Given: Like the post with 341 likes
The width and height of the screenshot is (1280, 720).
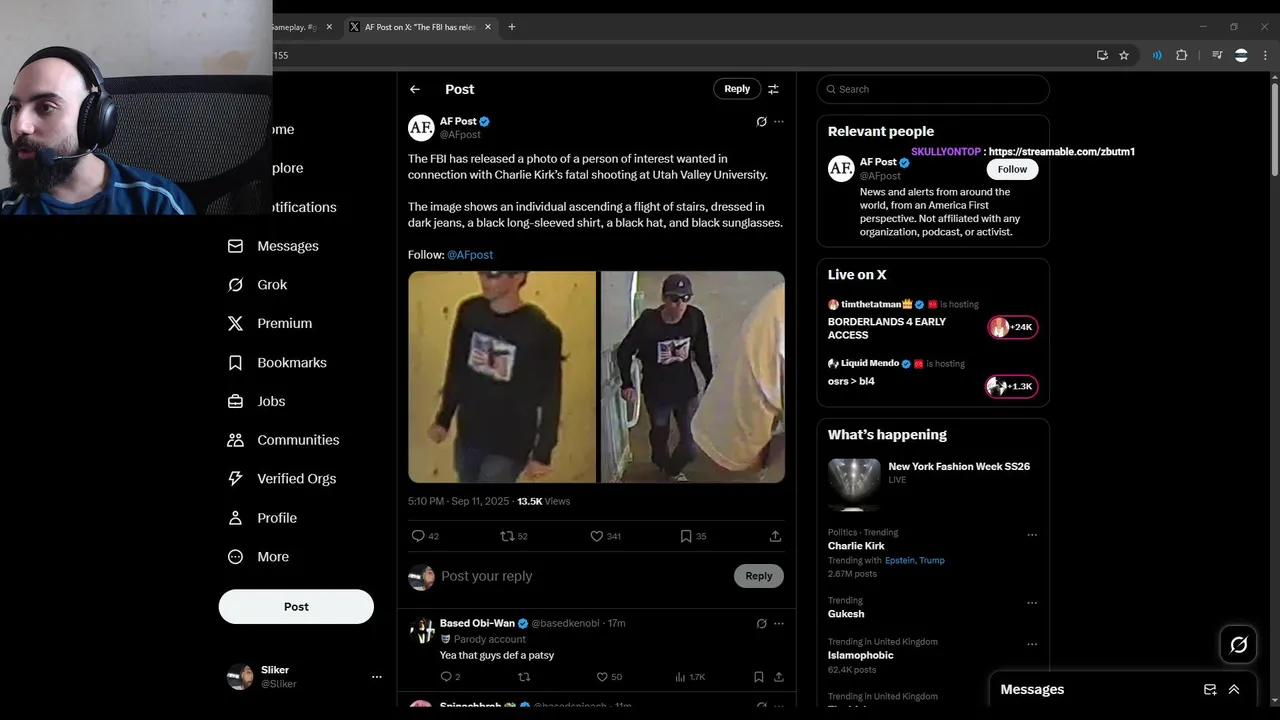Looking at the screenshot, I should click(x=597, y=536).
